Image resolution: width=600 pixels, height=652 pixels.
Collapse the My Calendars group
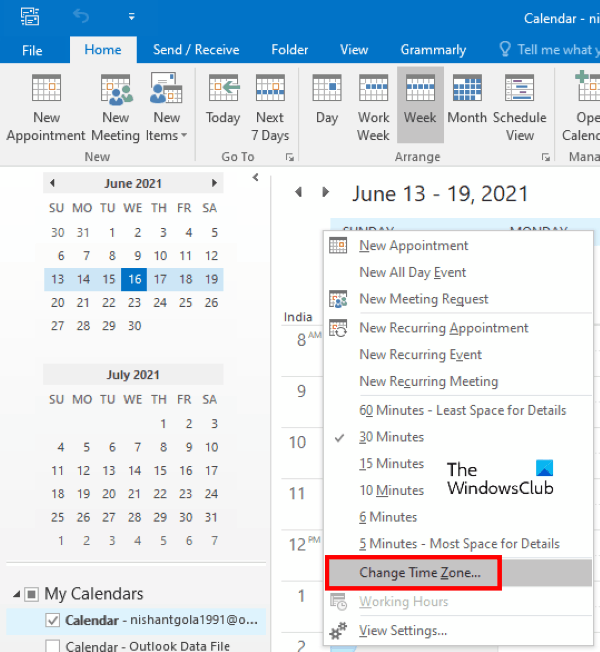[16, 595]
